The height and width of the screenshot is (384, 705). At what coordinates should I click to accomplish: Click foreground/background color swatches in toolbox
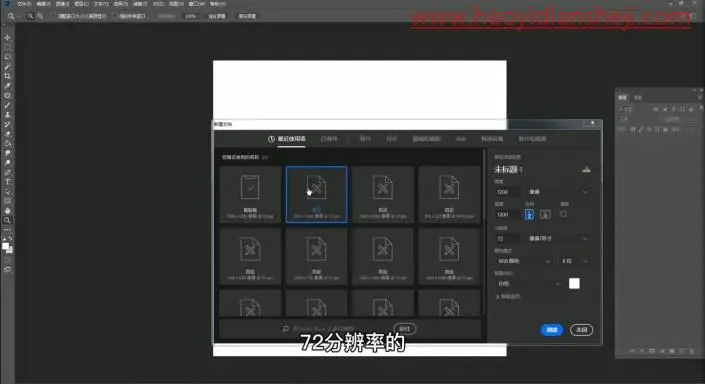point(7,247)
